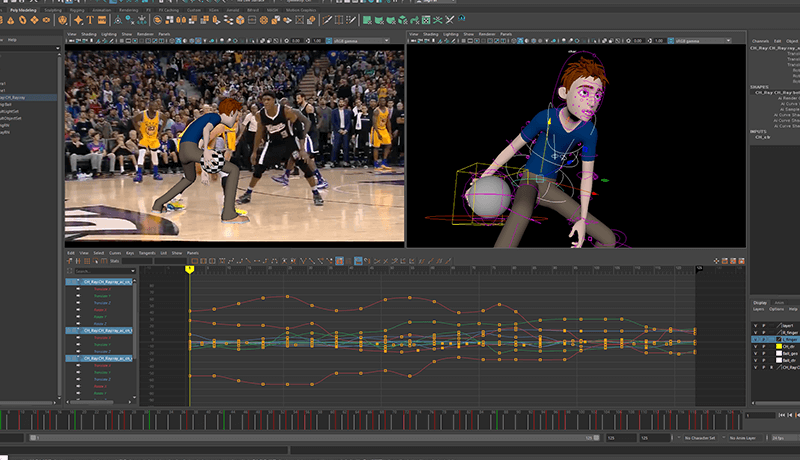Toggle visibility V of R_finger layer
800x460 pixels.
click(x=756, y=333)
